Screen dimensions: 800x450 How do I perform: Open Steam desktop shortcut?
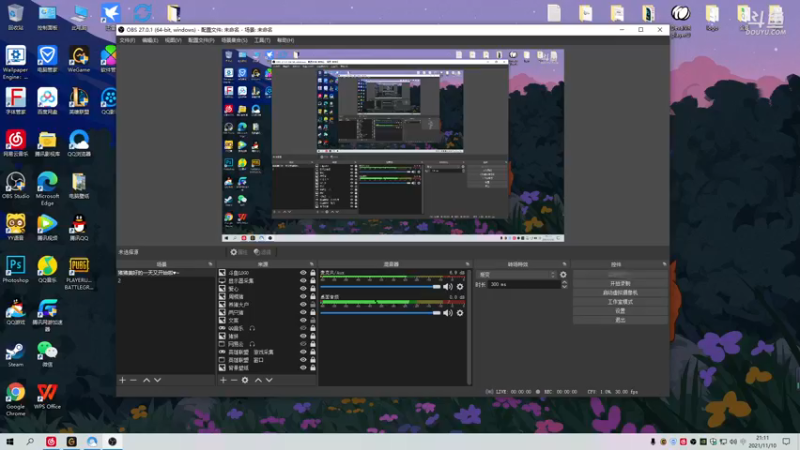15,355
